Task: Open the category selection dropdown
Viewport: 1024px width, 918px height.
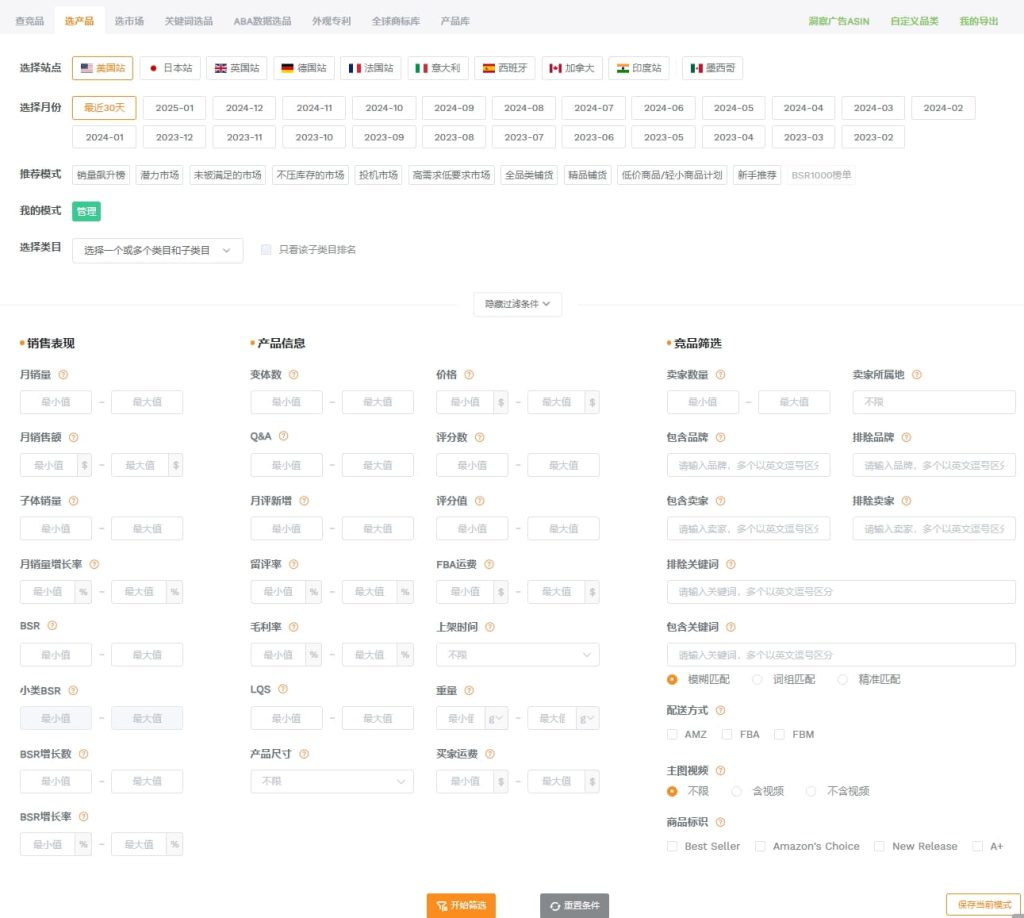Action: click(x=157, y=251)
